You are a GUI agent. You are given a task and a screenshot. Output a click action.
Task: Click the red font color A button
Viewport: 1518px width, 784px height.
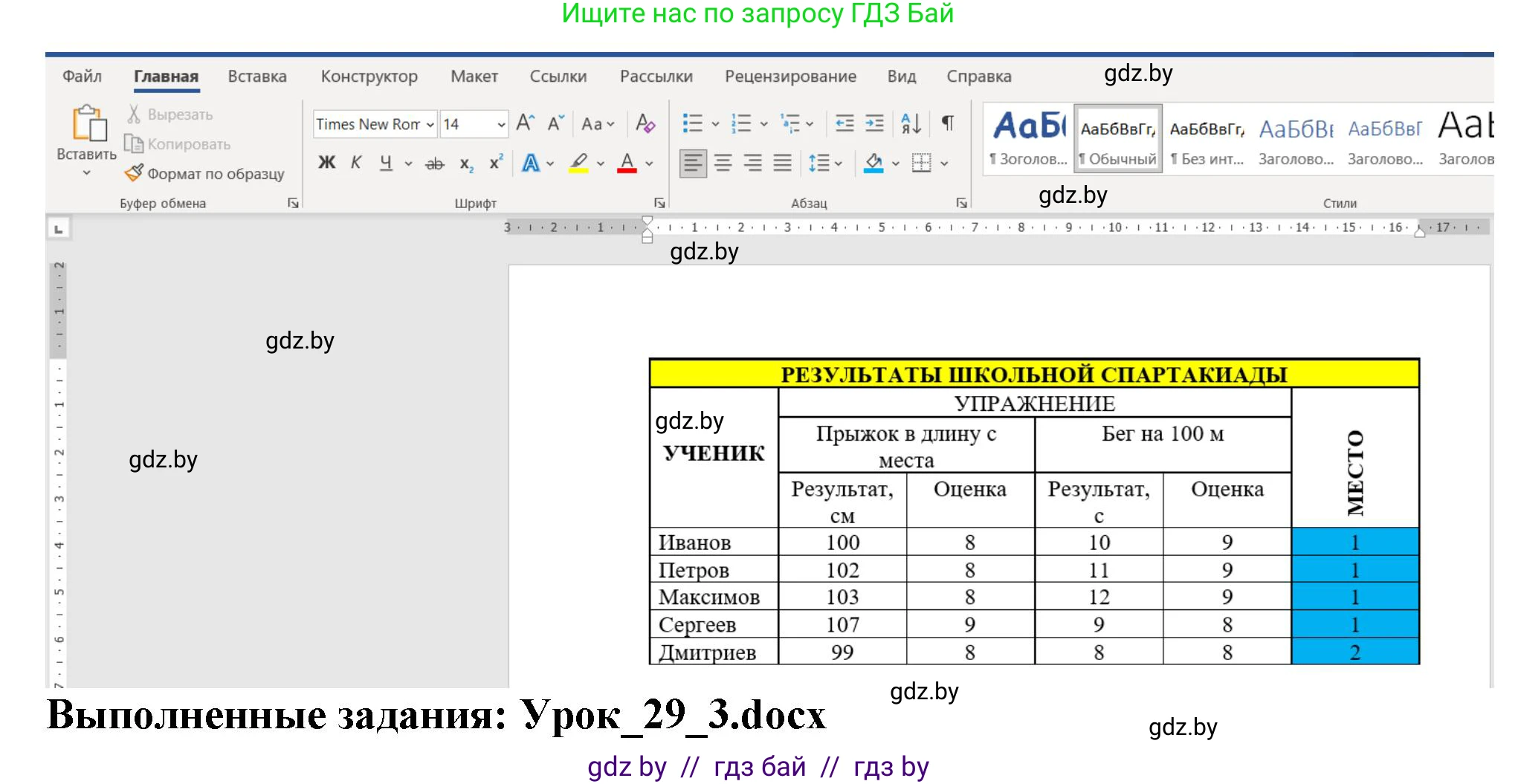627,163
